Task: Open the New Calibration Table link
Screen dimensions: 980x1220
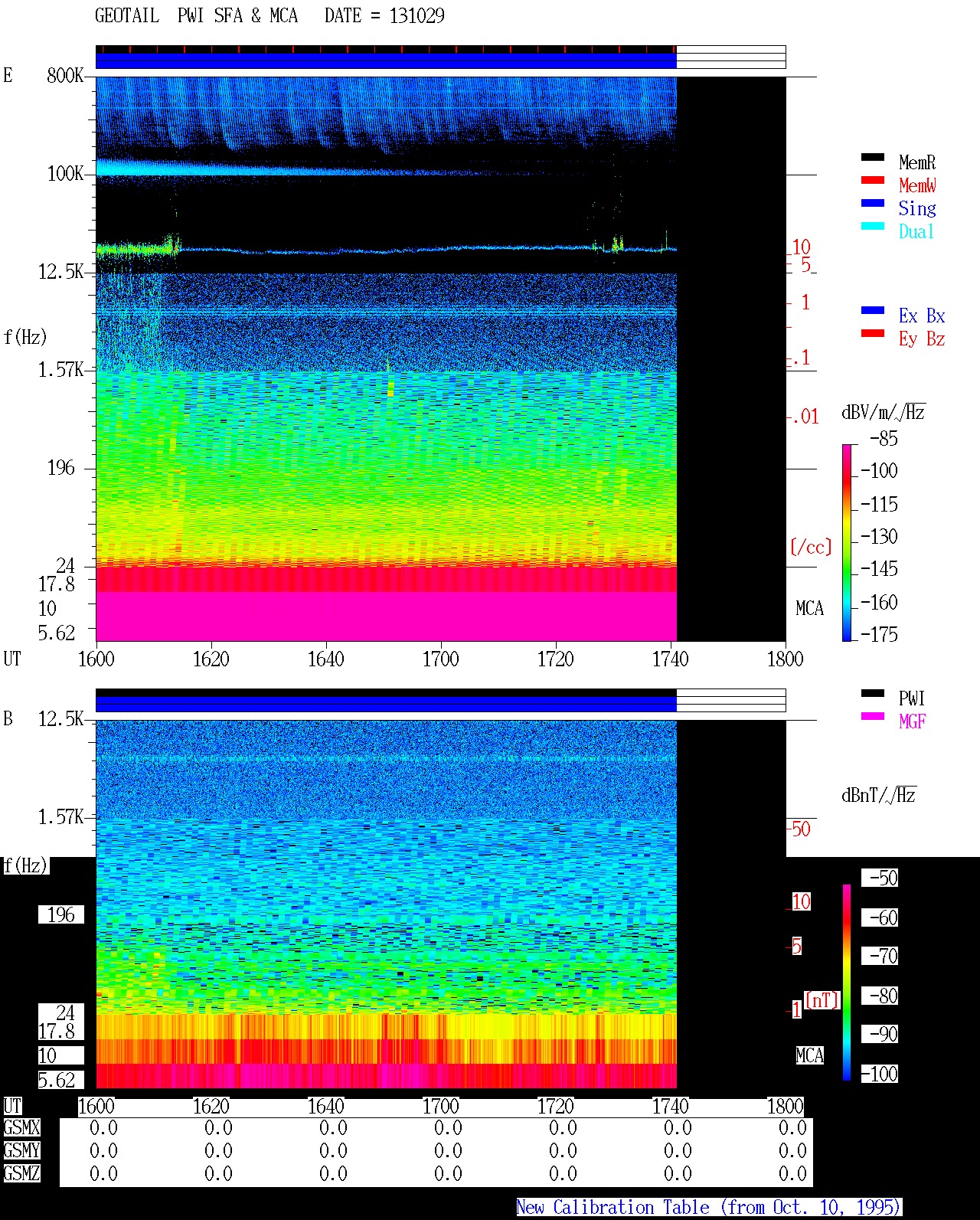Action: [x=709, y=1208]
